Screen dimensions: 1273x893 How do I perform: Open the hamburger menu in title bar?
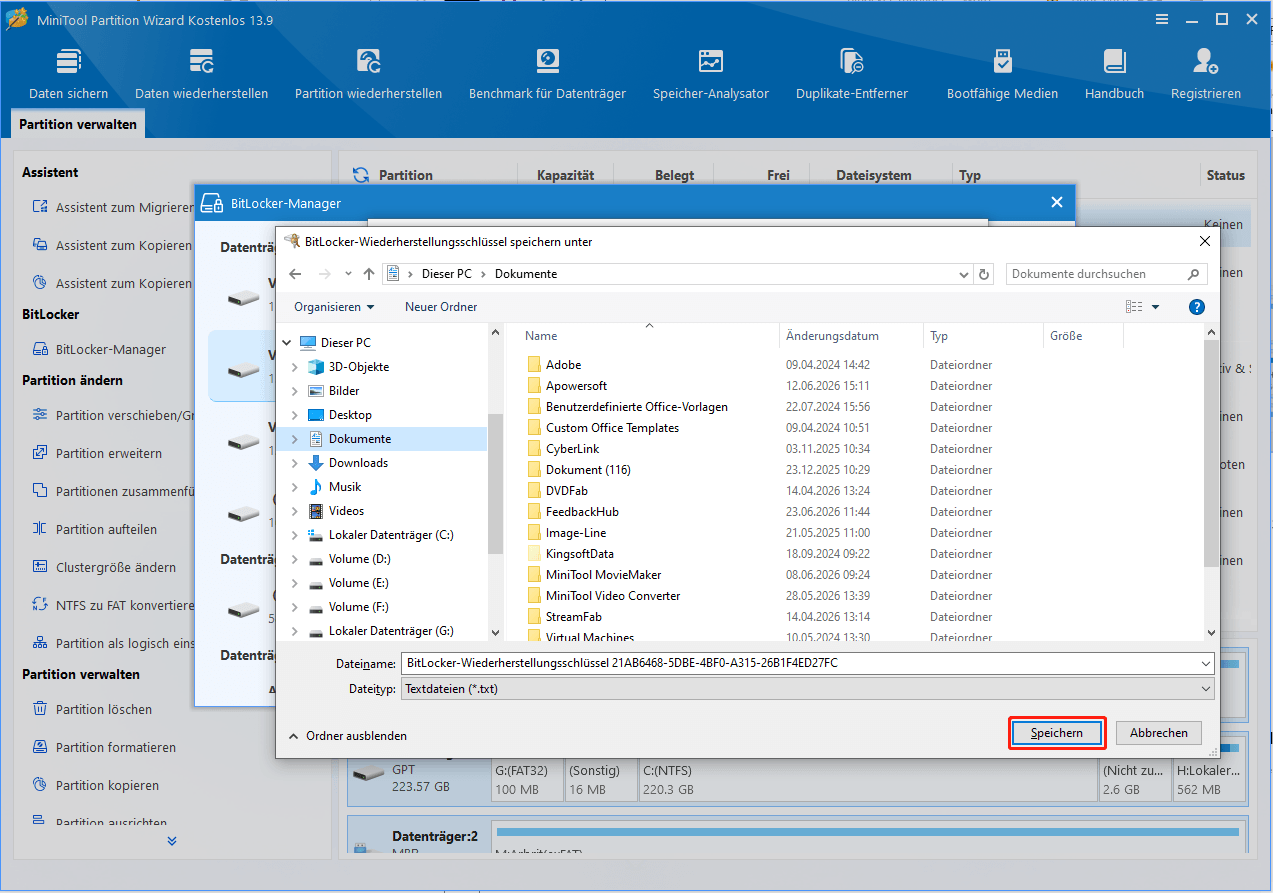tap(1161, 19)
